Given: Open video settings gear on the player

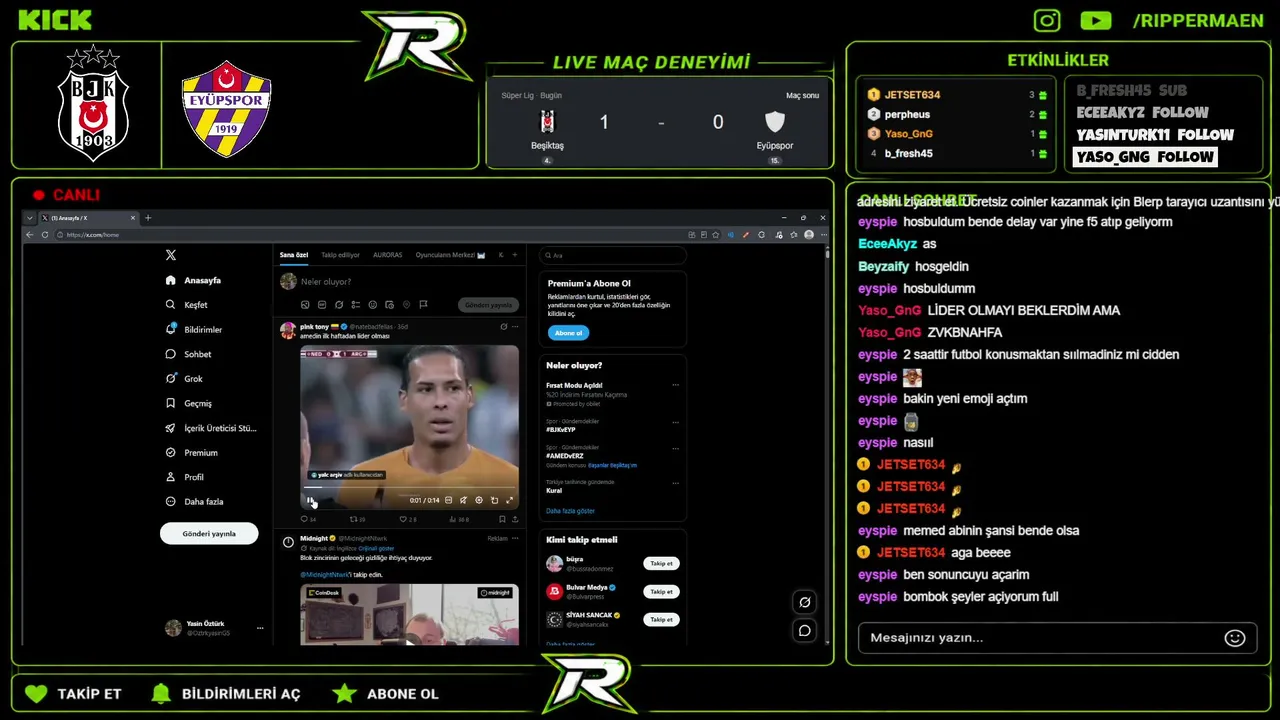Looking at the screenshot, I should click(x=479, y=500).
